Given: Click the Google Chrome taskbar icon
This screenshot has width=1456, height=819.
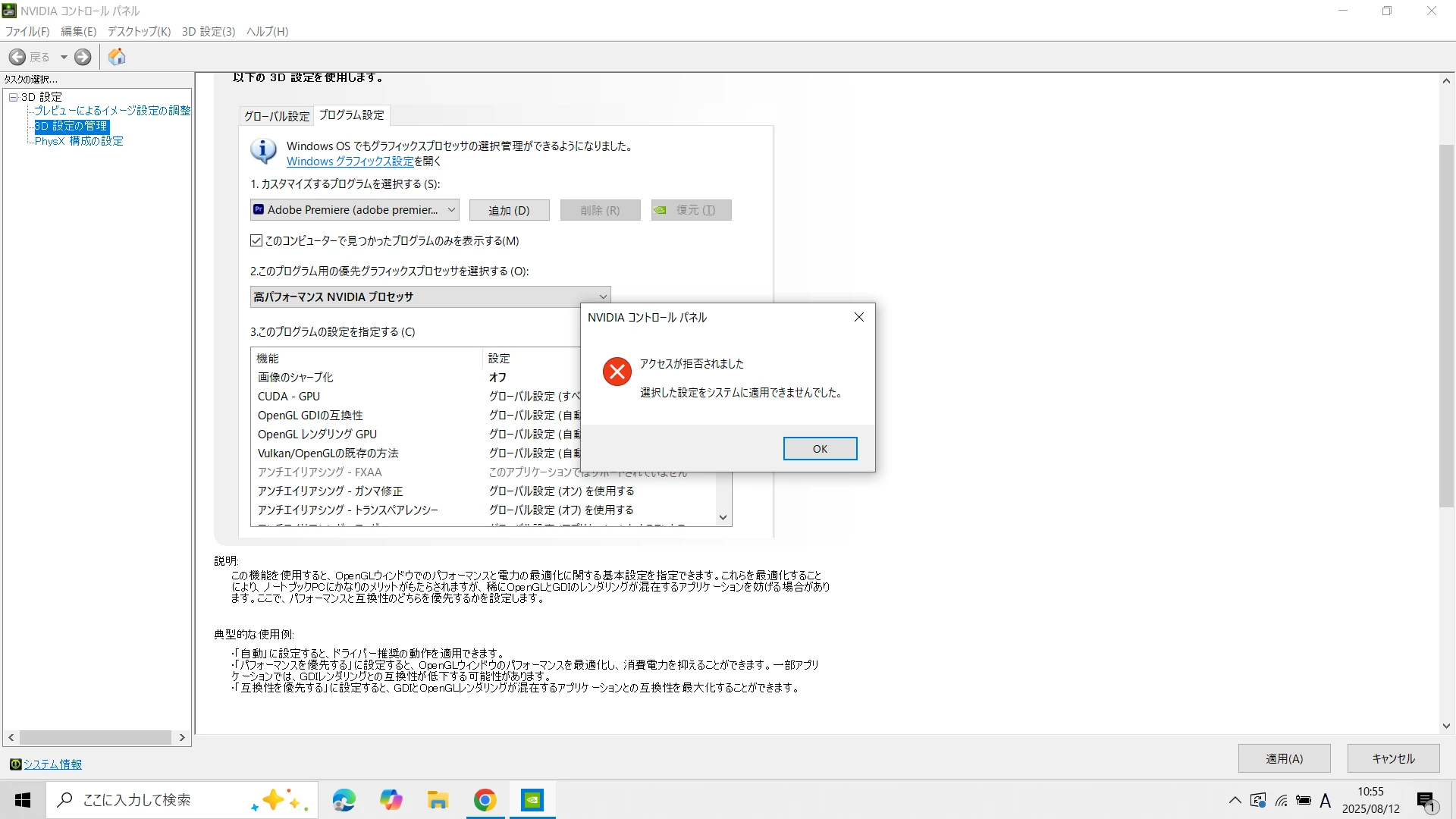Looking at the screenshot, I should tap(485, 800).
